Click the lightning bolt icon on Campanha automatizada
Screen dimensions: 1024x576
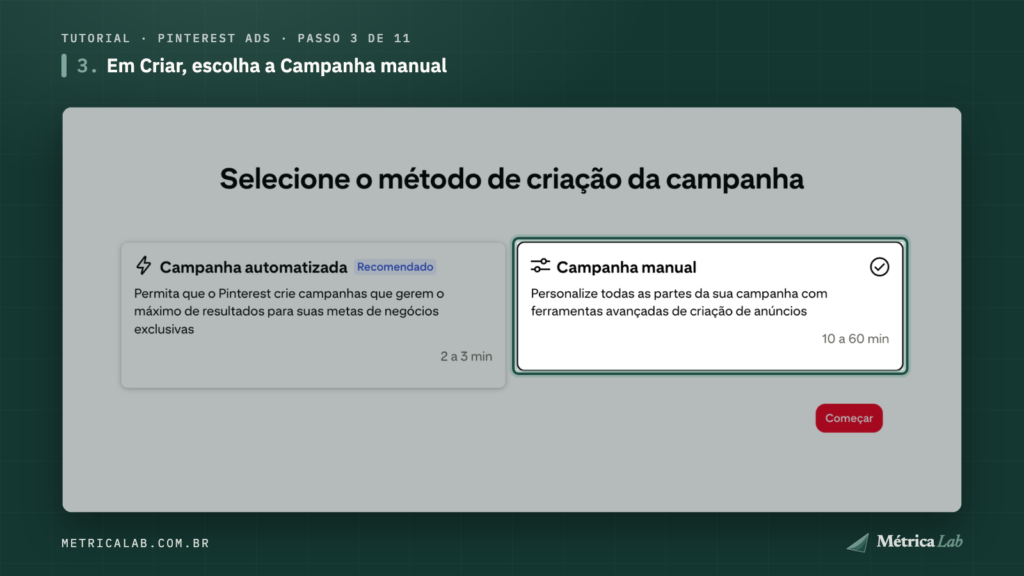pyautogui.click(x=144, y=266)
